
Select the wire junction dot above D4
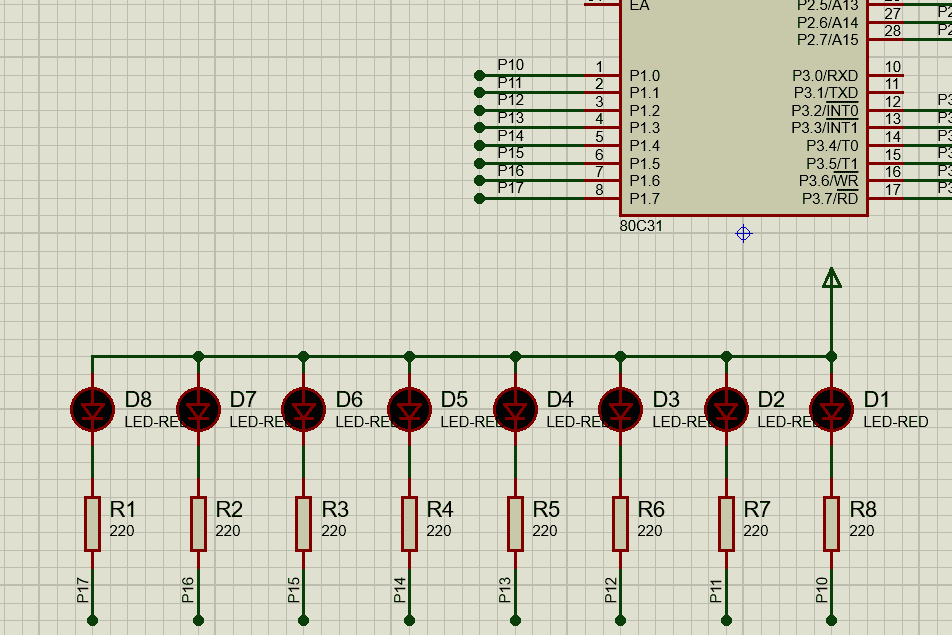click(515, 356)
